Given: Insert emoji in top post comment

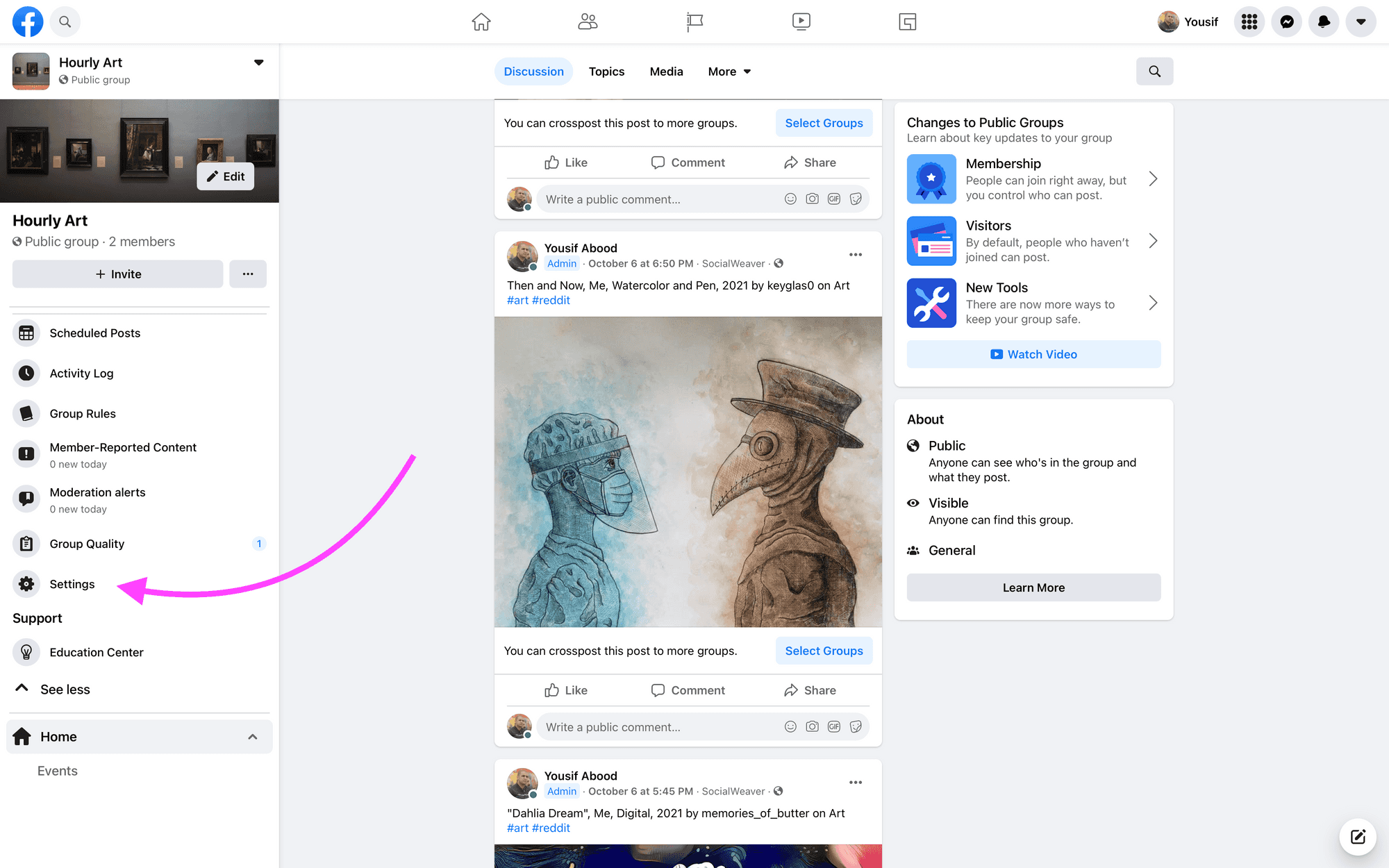Looking at the screenshot, I should 790,199.
